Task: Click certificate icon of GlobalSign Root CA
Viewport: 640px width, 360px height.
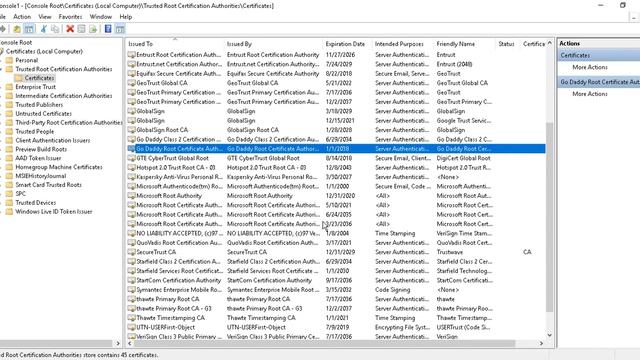Action: coord(131,130)
